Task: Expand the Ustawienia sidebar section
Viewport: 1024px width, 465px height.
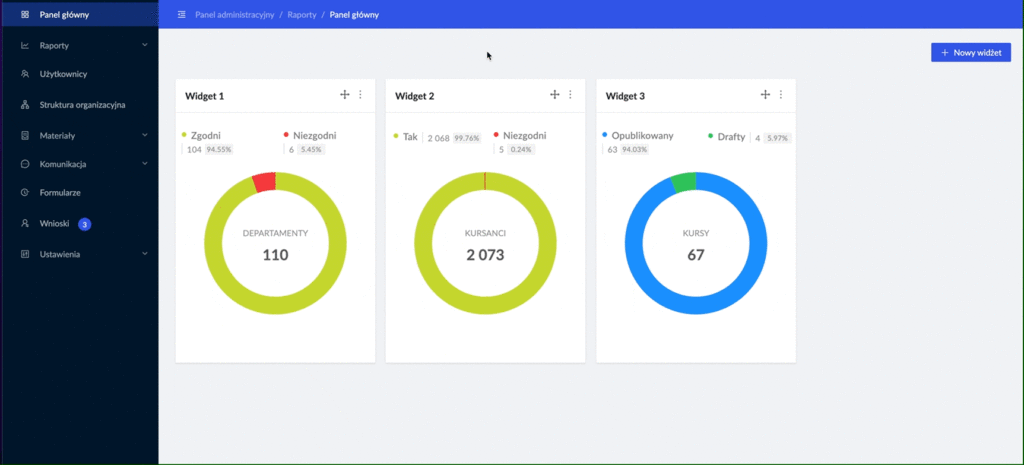Action: (x=144, y=254)
